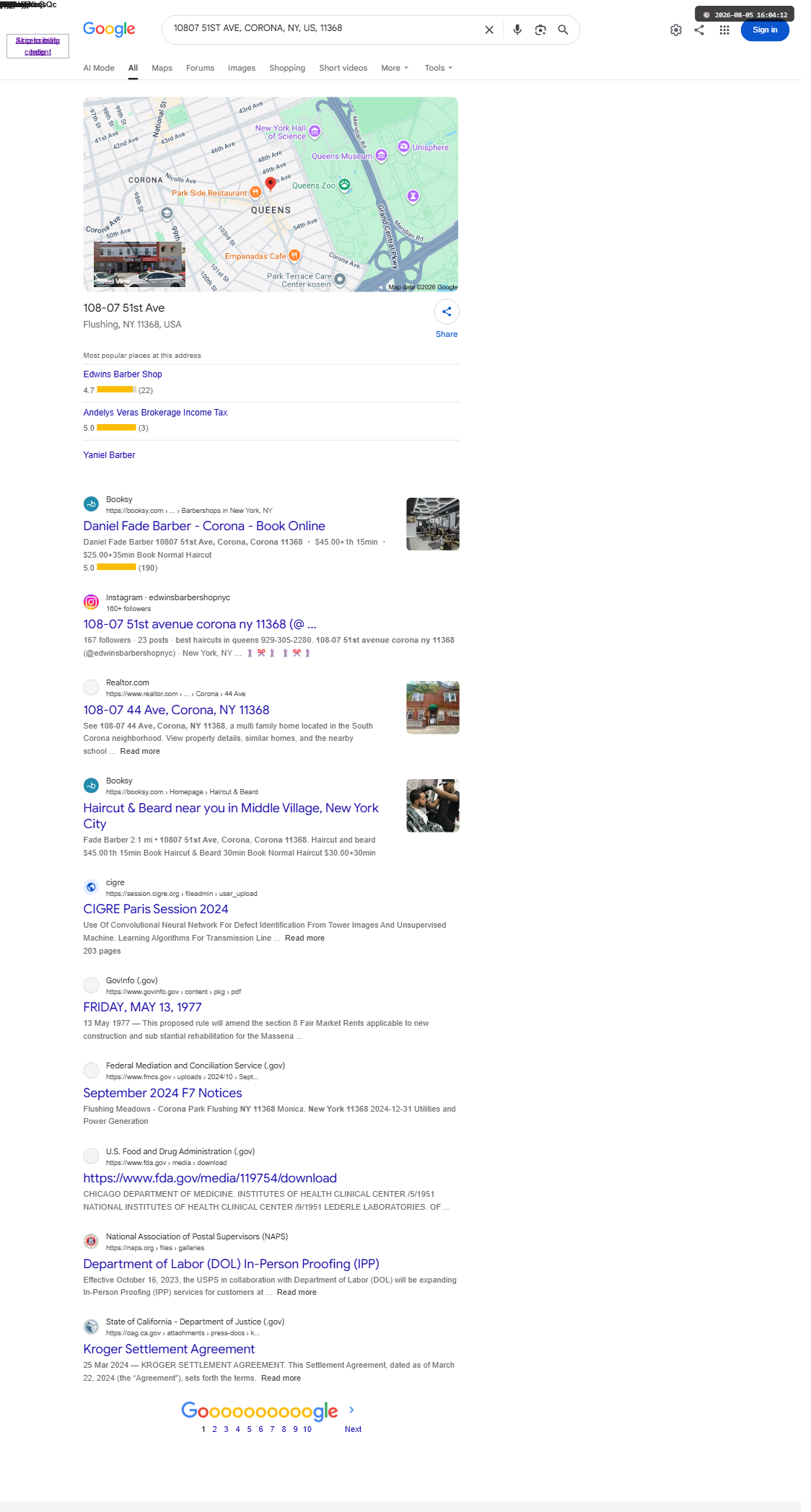Click Read more on CIGRE snippet
Viewport: 811px width, 1512px height.
pyautogui.click(x=304, y=938)
